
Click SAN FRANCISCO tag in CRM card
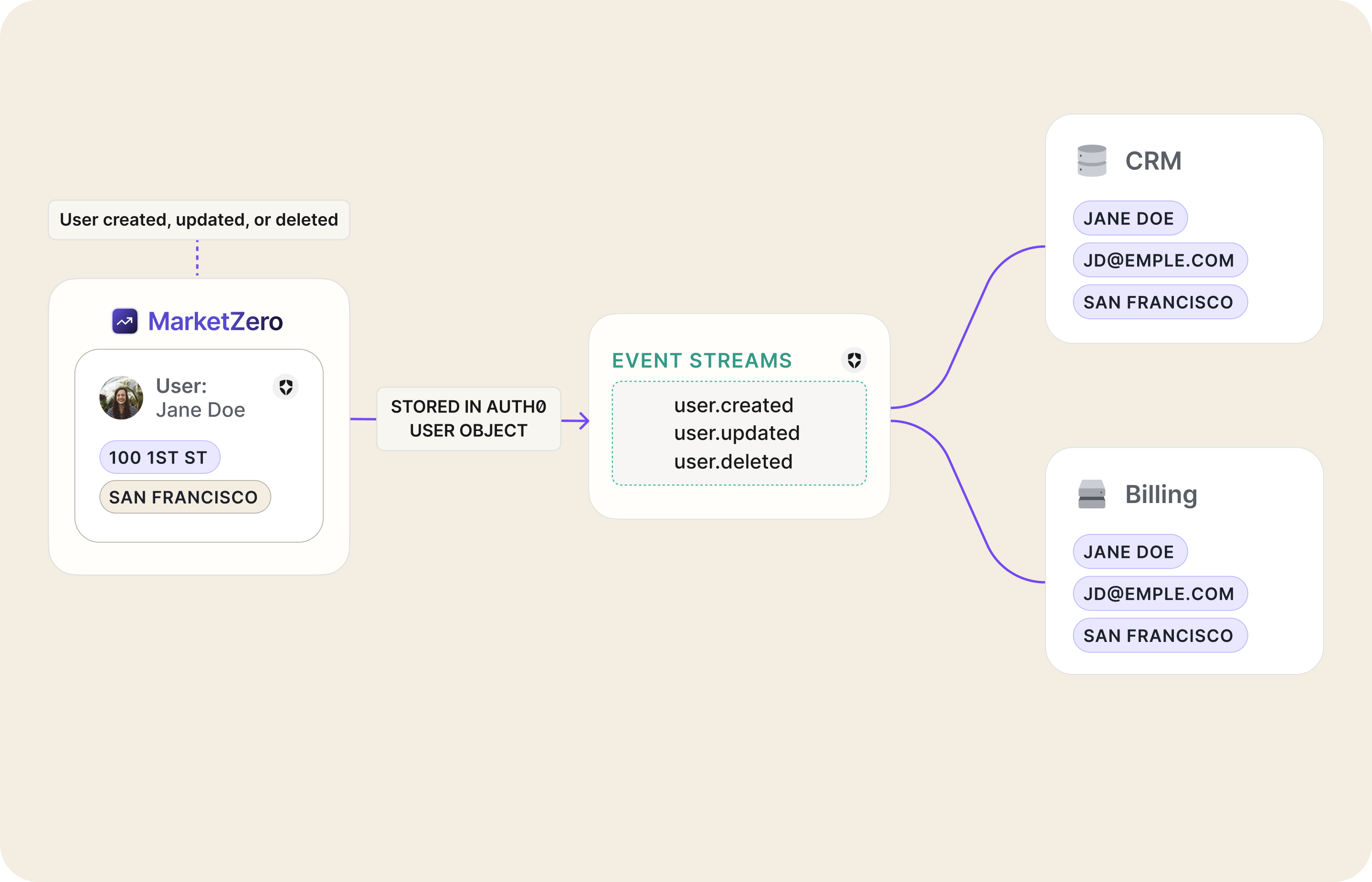tap(1159, 303)
